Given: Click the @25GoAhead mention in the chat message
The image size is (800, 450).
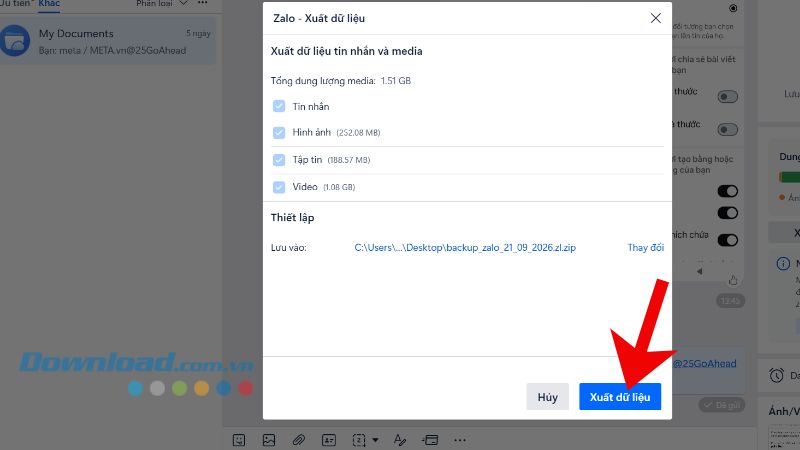Looking at the screenshot, I should tap(705, 364).
